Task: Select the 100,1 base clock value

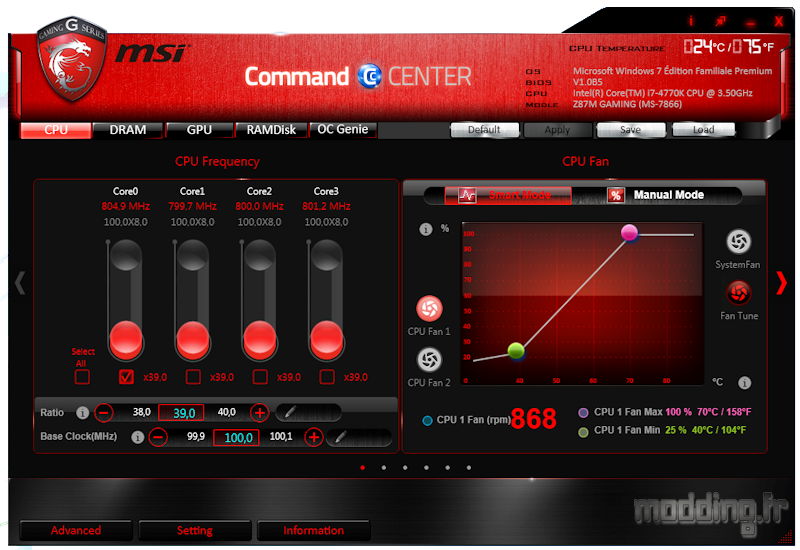Action: 281,437
